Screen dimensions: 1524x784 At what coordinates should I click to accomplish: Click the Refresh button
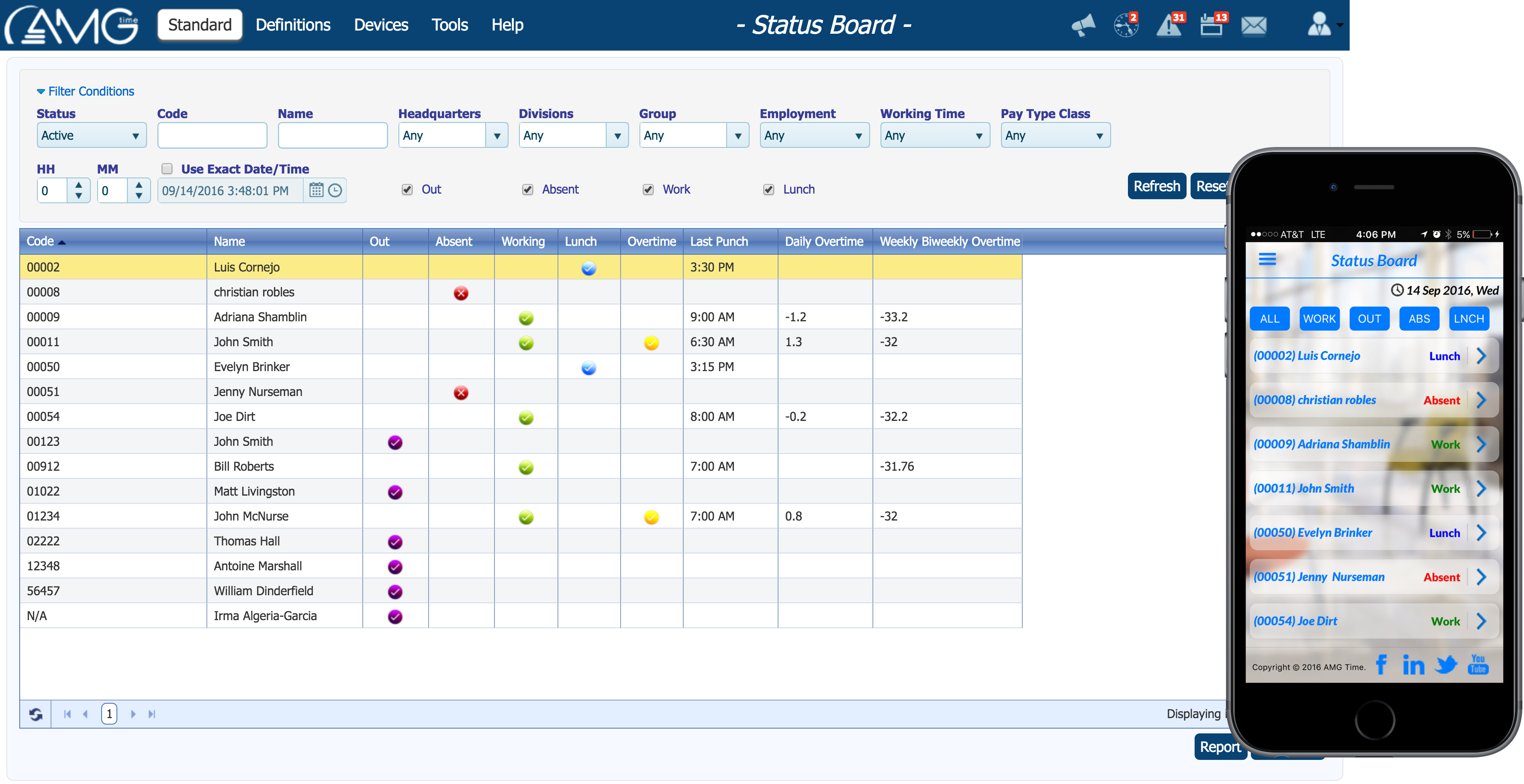coord(1156,186)
